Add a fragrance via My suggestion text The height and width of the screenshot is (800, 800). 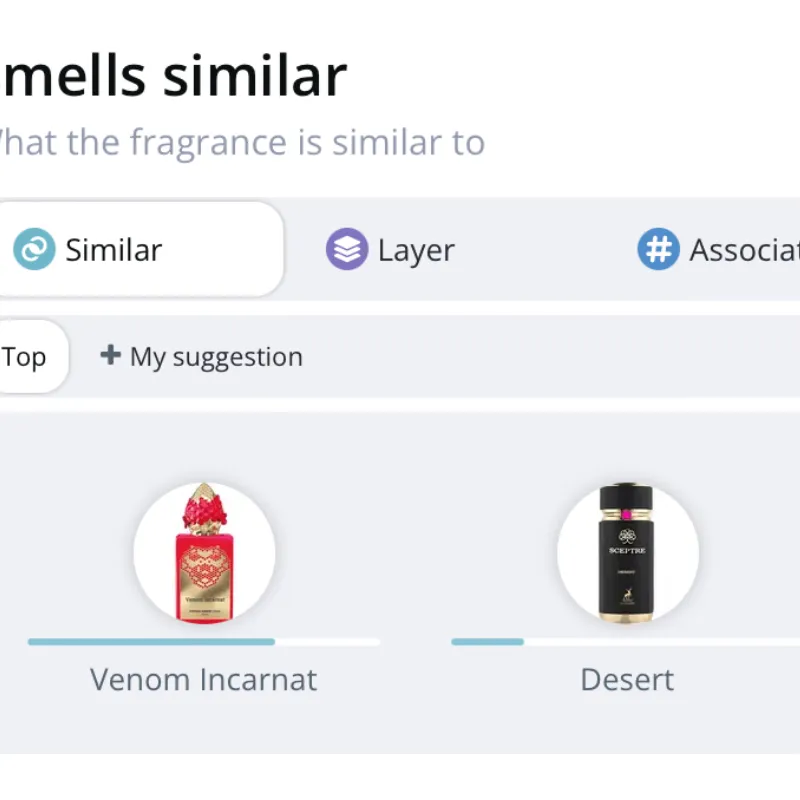(216, 357)
